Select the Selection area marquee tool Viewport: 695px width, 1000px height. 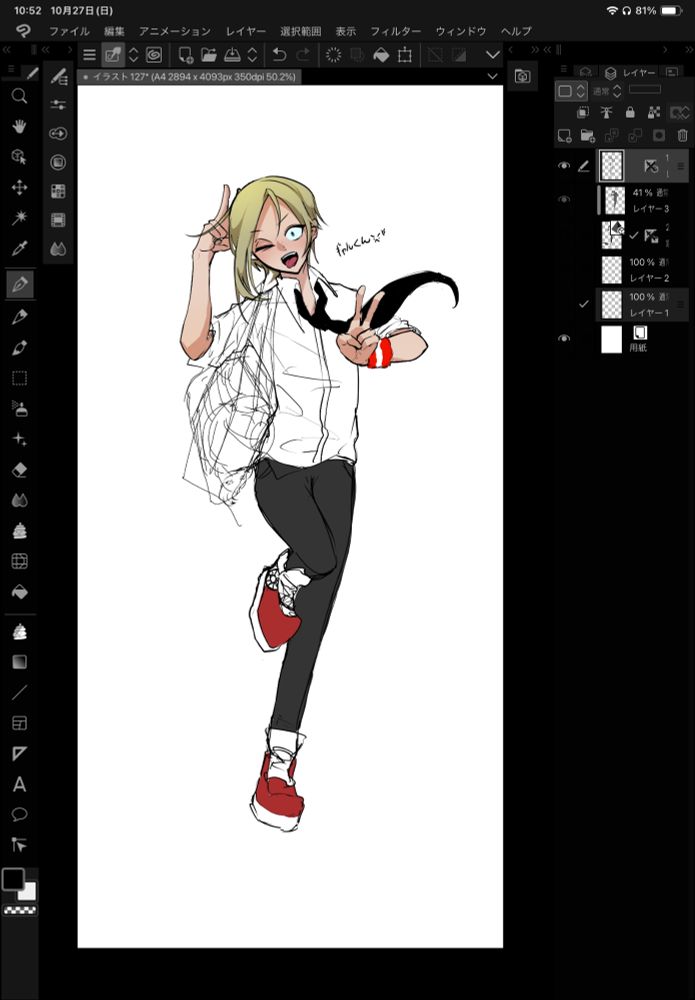pos(19,378)
